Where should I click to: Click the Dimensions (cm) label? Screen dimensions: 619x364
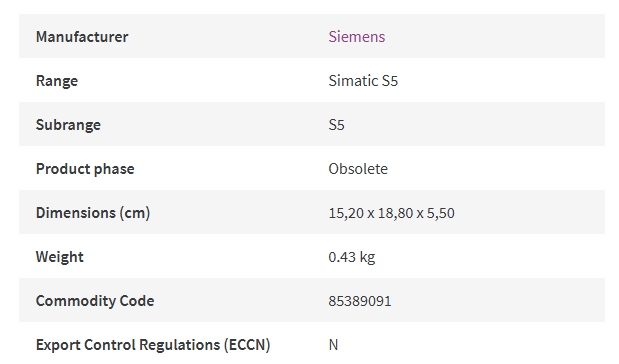click(x=93, y=213)
